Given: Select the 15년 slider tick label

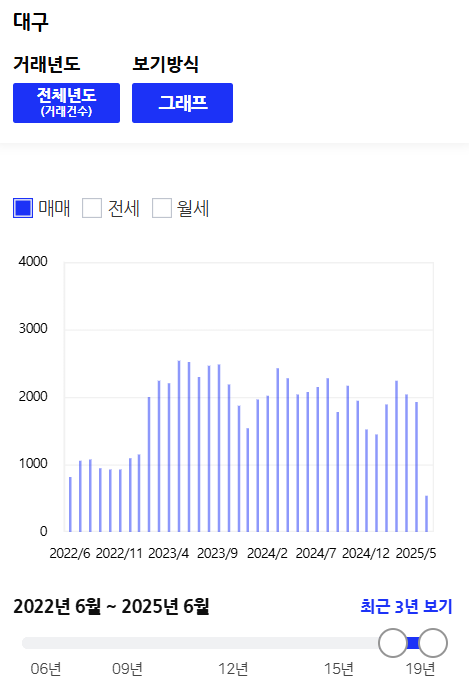Looking at the screenshot, I should (x=339, y=669).
